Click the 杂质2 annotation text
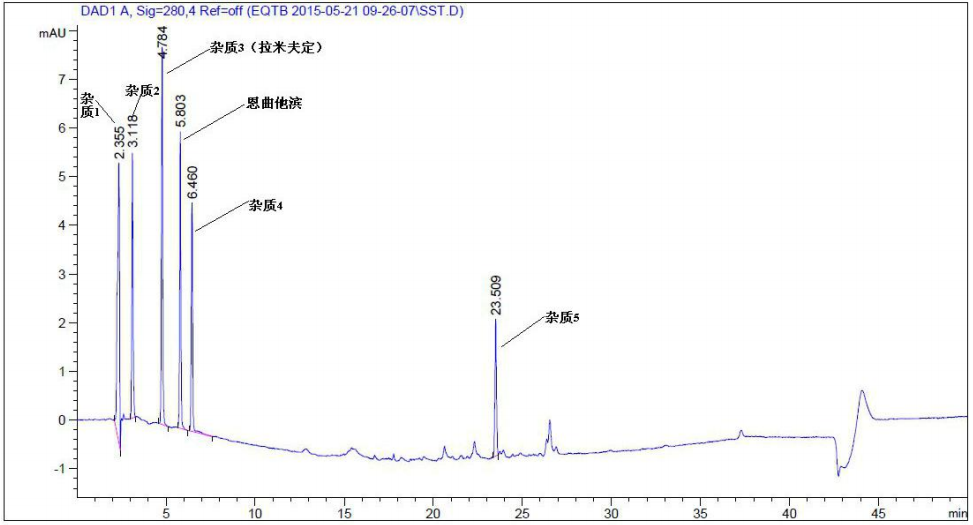The width and height of the screenshot is (973, 525). pos(143,90)
